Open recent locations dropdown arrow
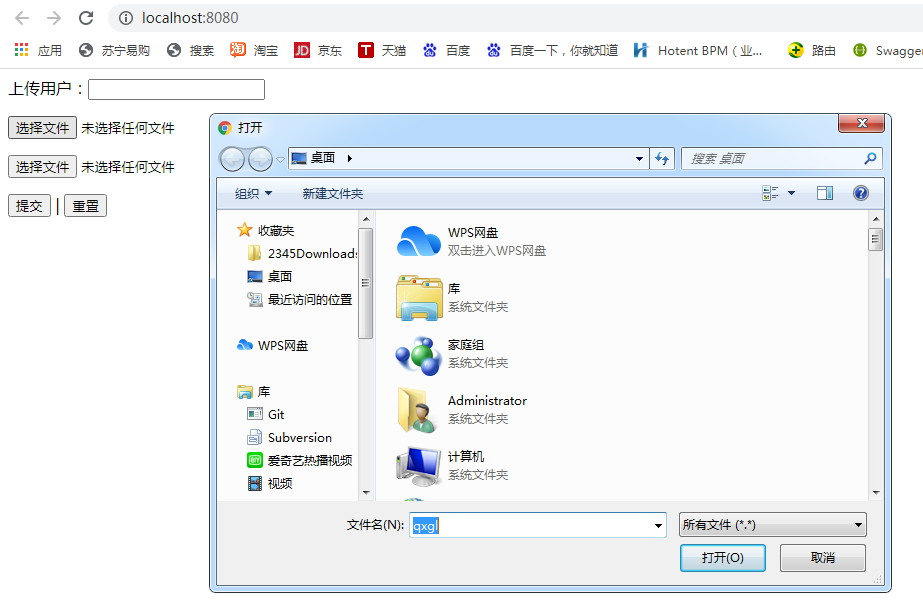This screenshot has height=610, width=923. [x=280, y=159]
